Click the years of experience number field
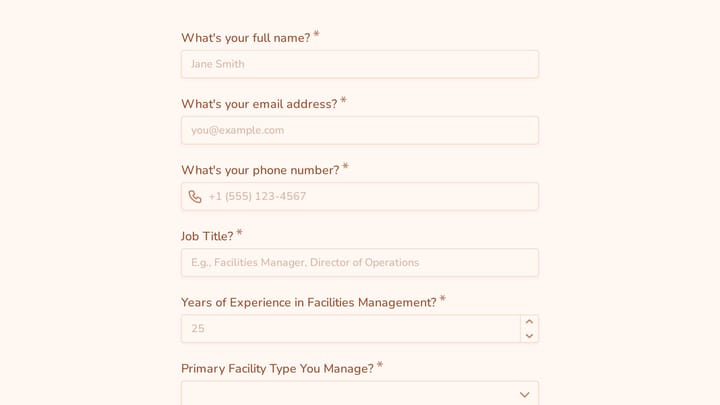 coord(351,329)
